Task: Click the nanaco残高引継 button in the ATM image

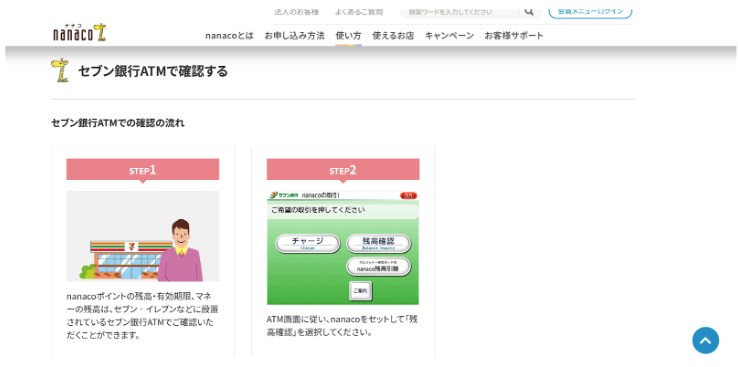Action: click(378, 266)
